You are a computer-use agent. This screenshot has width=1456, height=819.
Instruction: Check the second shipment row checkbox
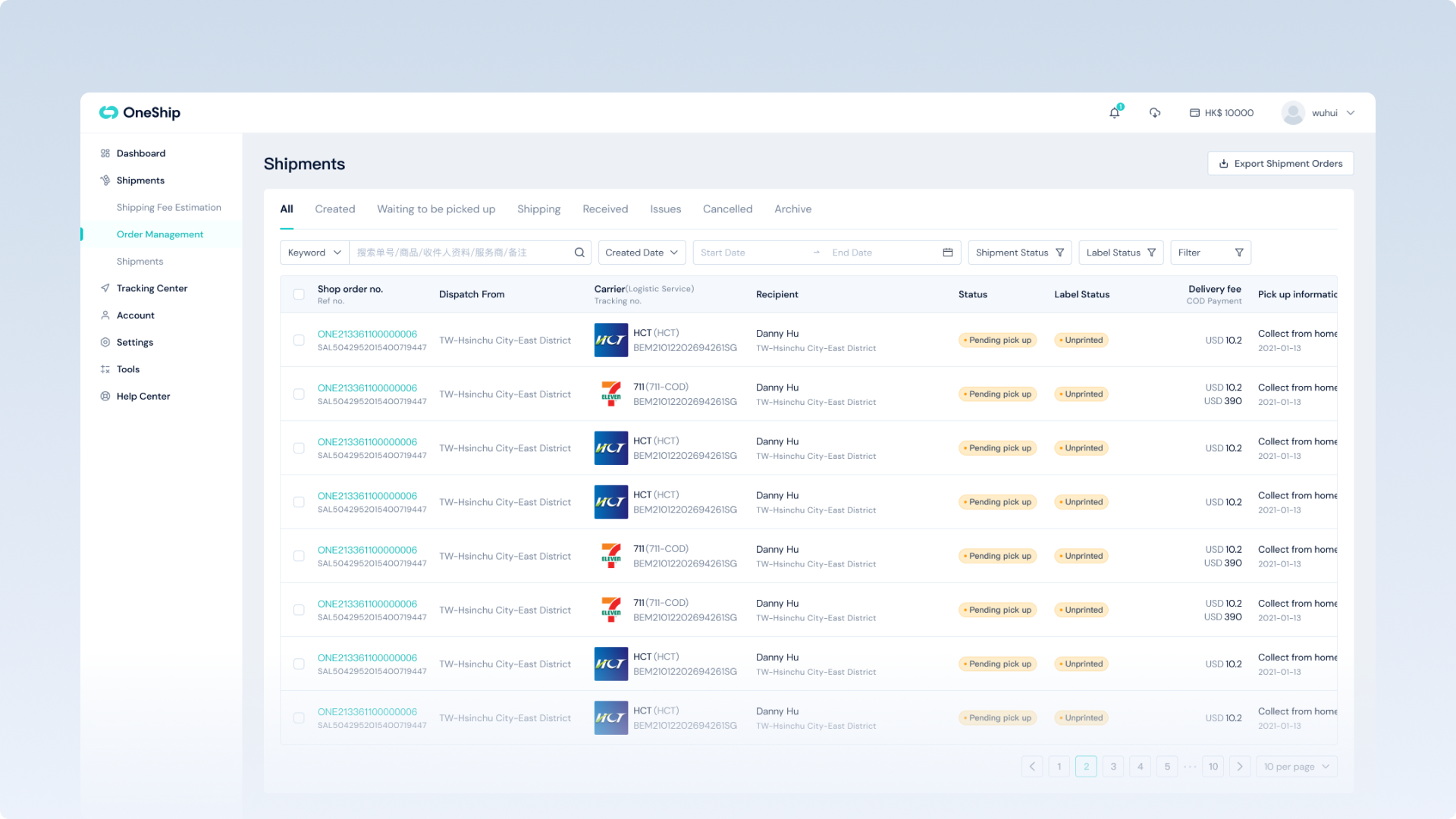coord(299,394)
